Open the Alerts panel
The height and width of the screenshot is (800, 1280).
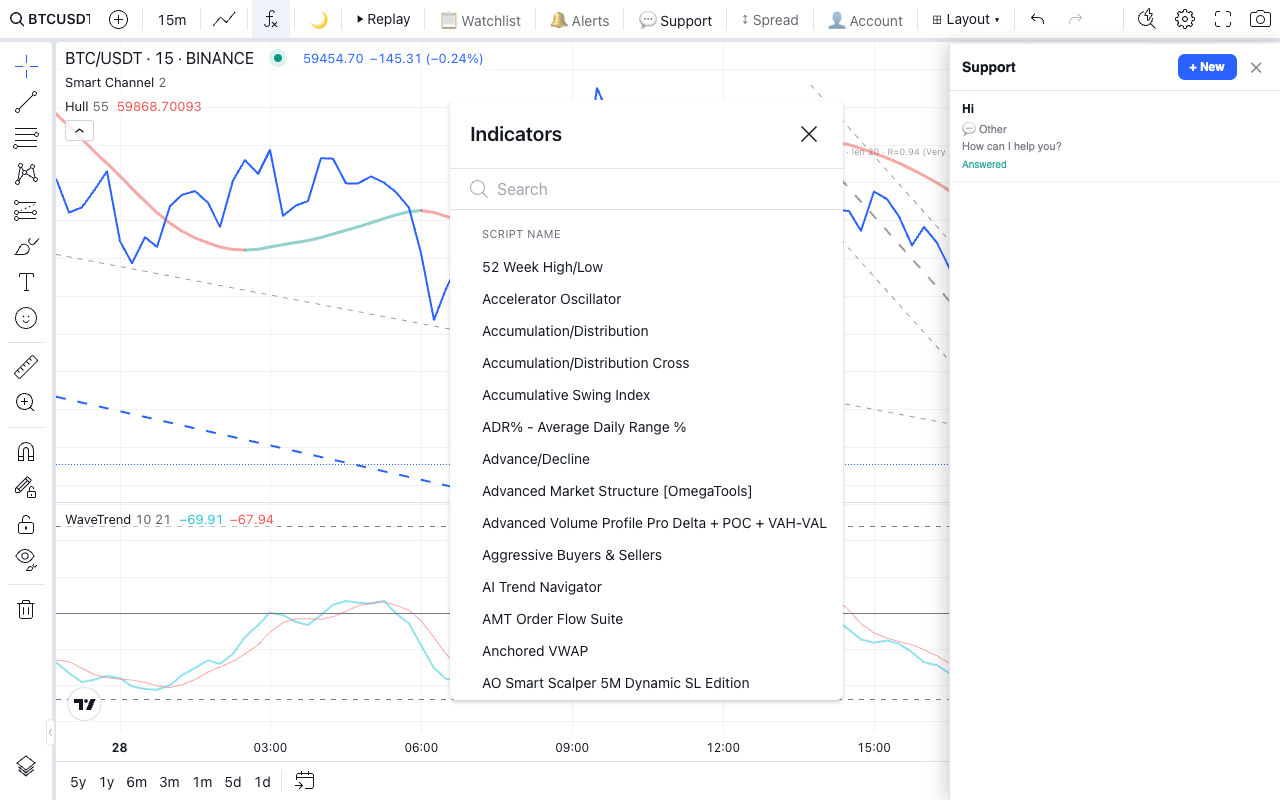click(580, 19)
